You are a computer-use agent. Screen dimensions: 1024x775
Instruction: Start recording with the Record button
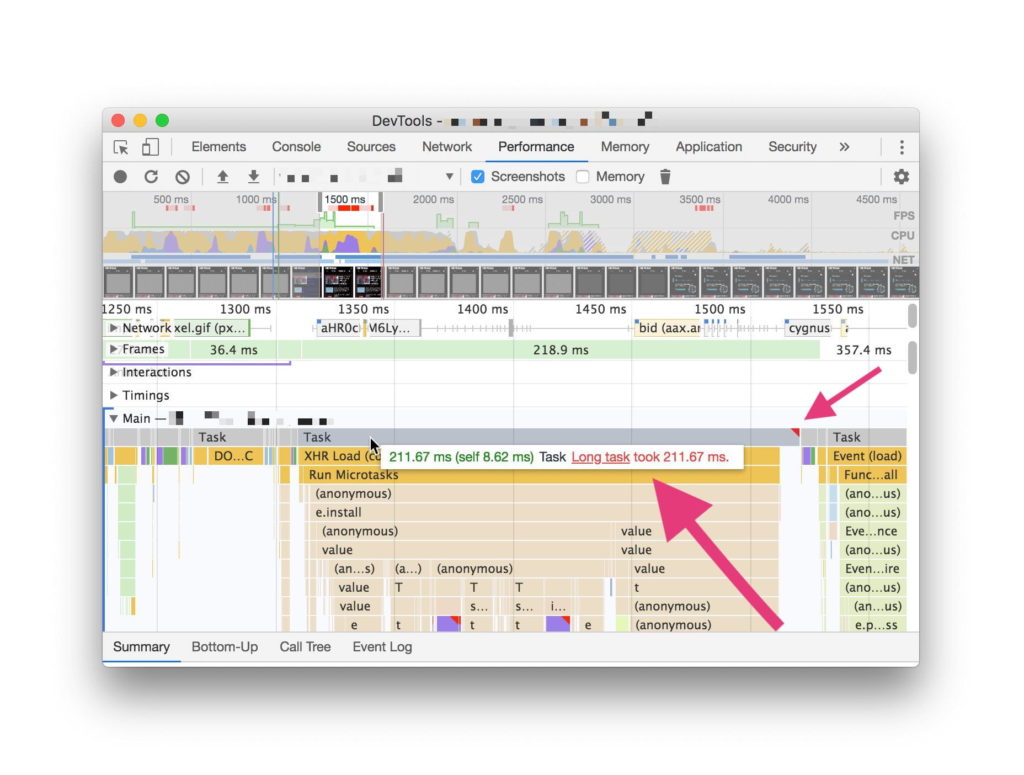(120, 177)
